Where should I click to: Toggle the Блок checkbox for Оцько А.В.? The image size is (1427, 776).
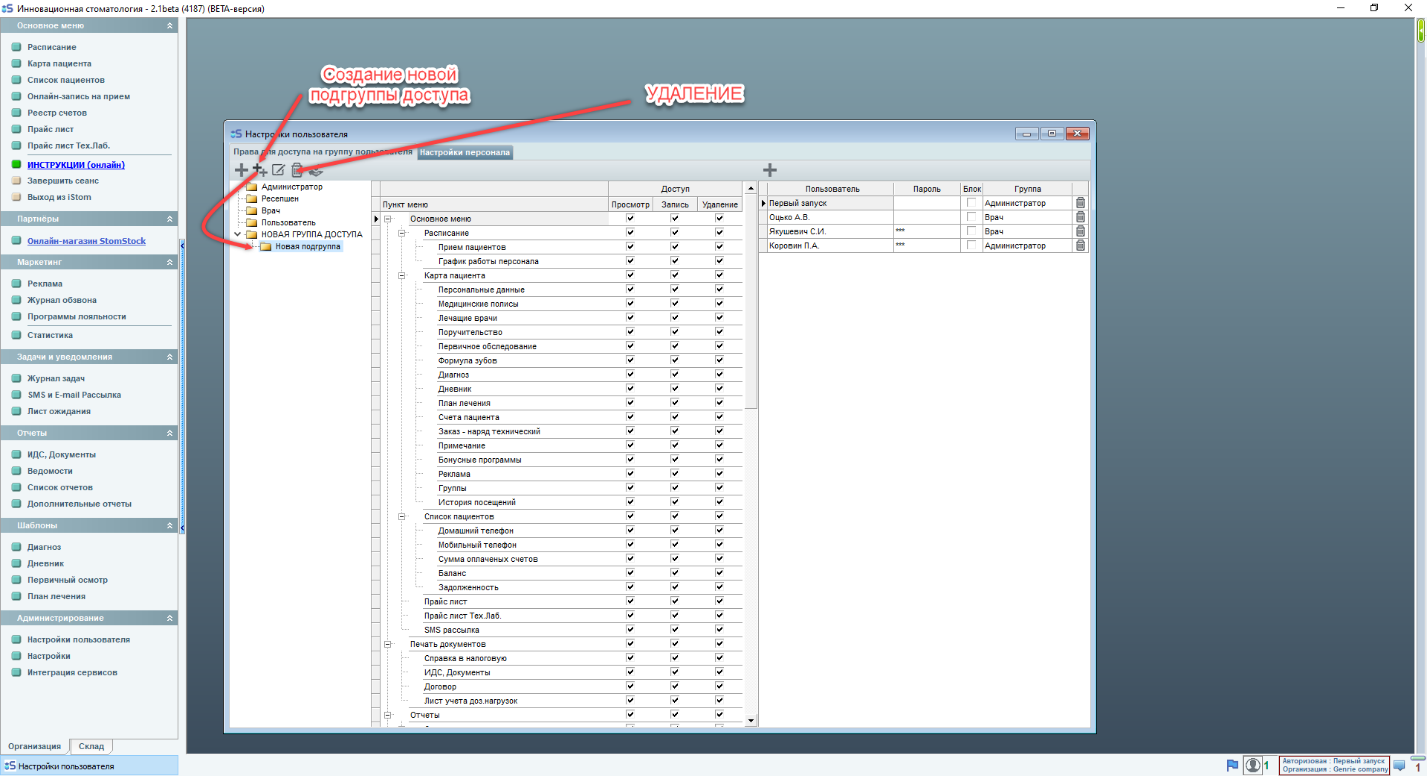pos(971,217)
